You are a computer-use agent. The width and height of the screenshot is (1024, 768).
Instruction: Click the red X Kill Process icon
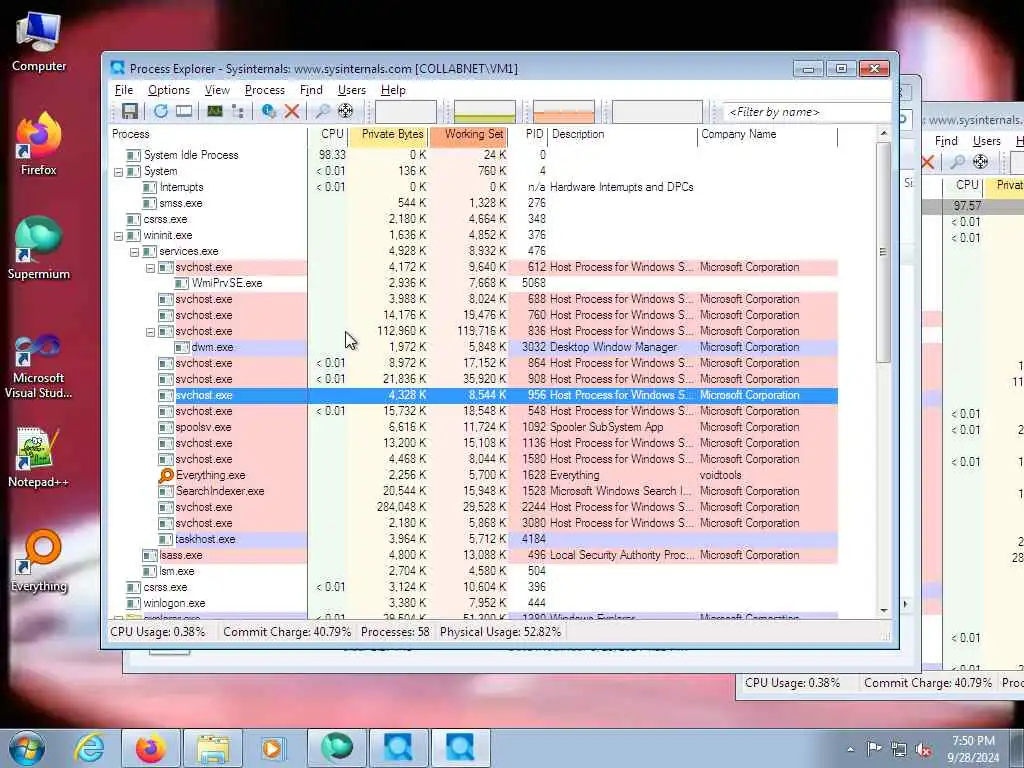[292, 112]
